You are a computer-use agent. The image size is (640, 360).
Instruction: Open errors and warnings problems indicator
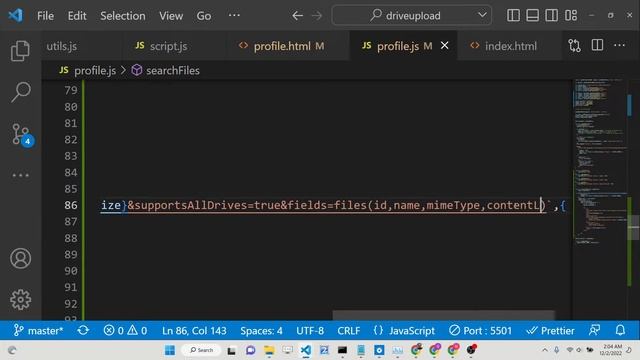click(x=125, y=330)
